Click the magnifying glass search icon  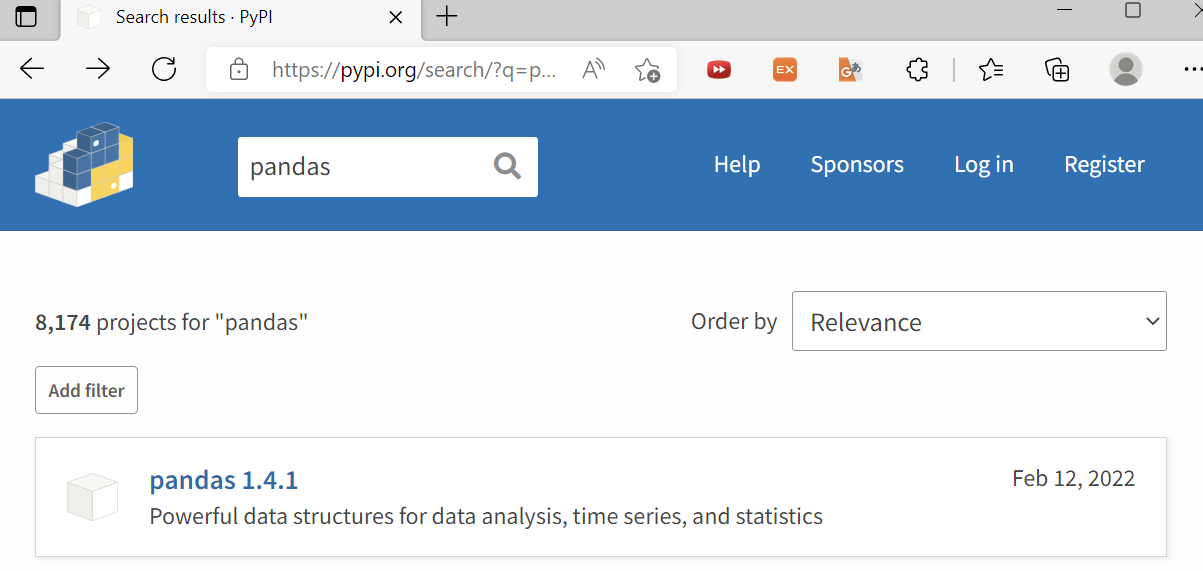tap(507, 166)
